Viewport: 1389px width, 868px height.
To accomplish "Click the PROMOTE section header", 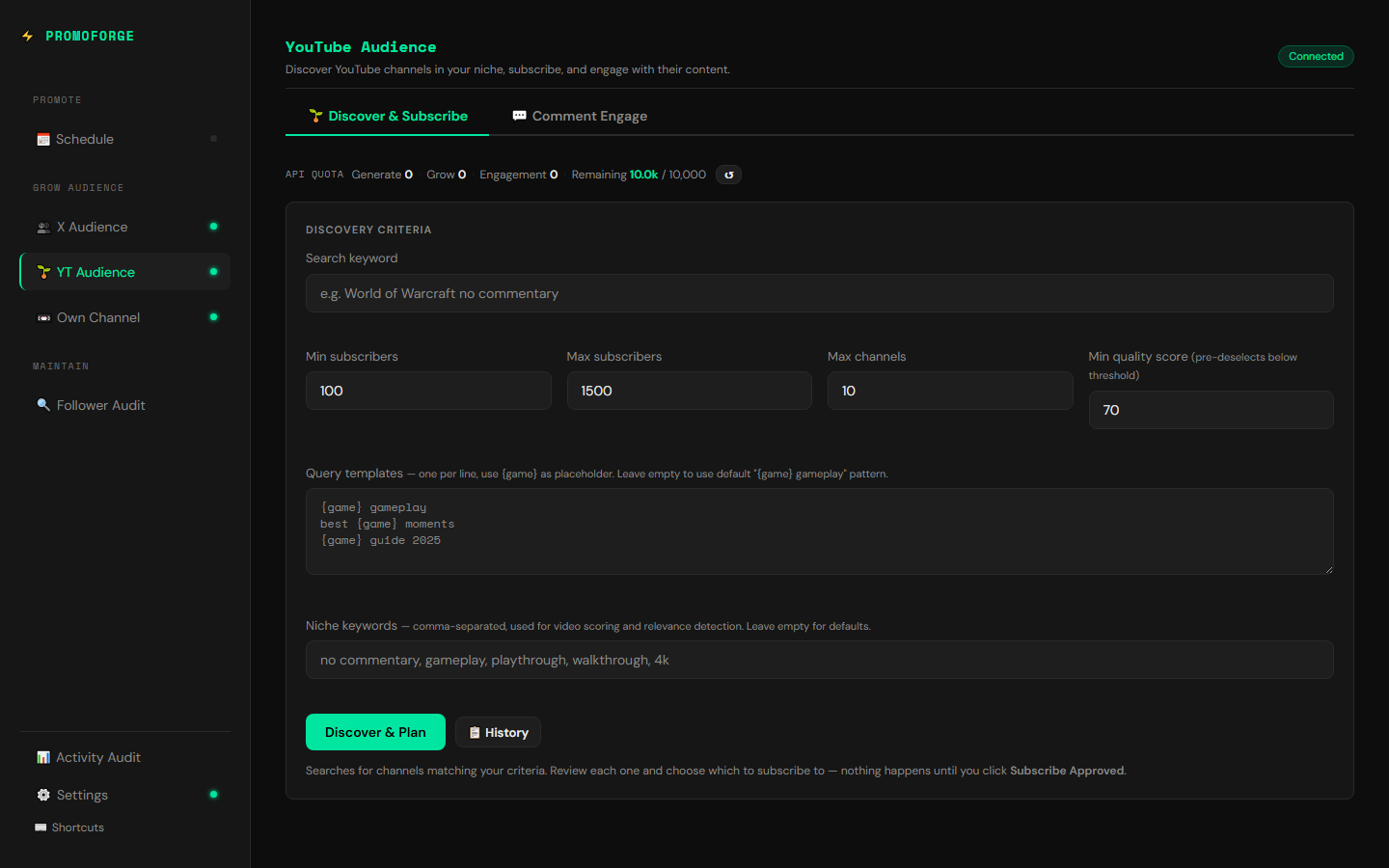I will (x=57, y=100).
